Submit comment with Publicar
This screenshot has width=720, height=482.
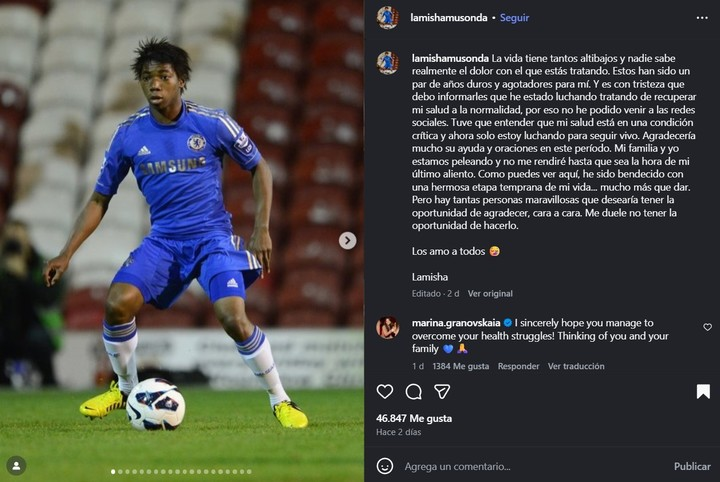point(692,466)
